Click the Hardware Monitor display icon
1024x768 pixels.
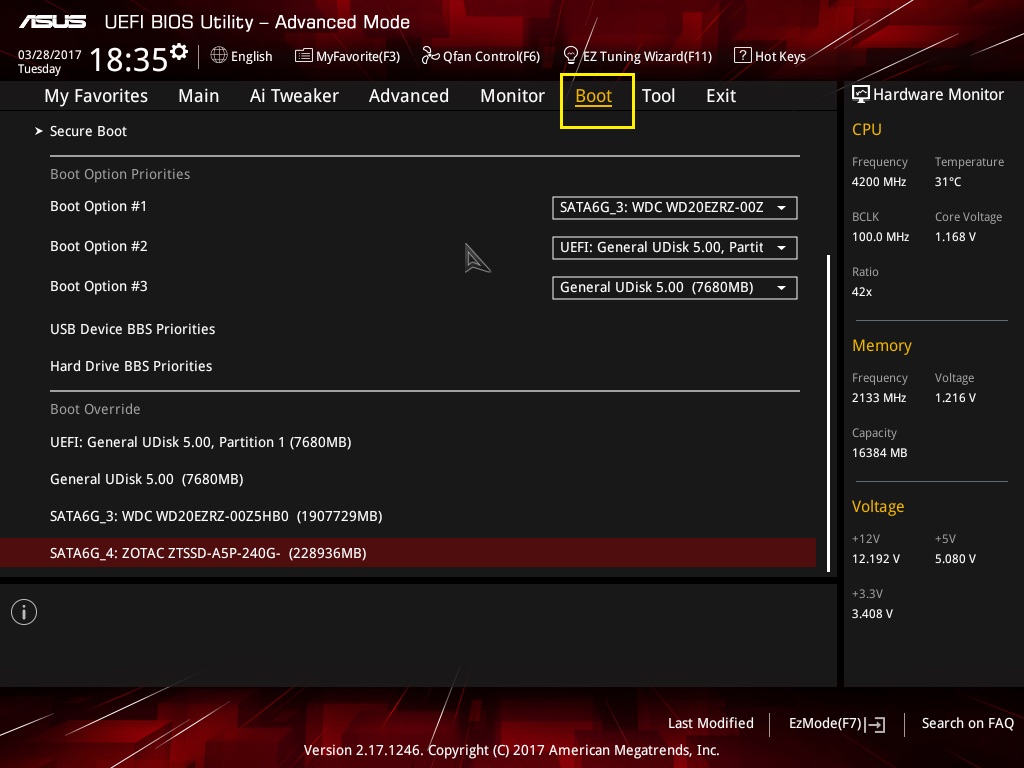[x=861, y=94]
